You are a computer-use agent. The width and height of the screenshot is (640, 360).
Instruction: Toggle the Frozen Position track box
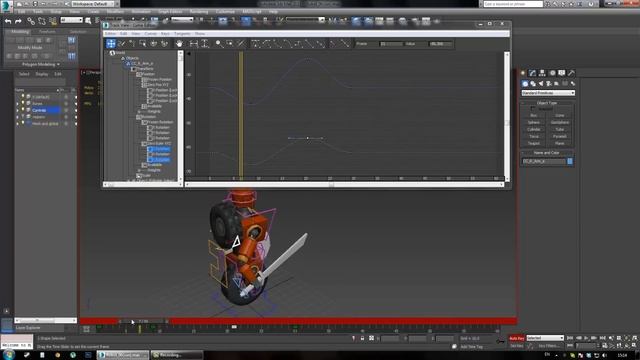point(144,80)
